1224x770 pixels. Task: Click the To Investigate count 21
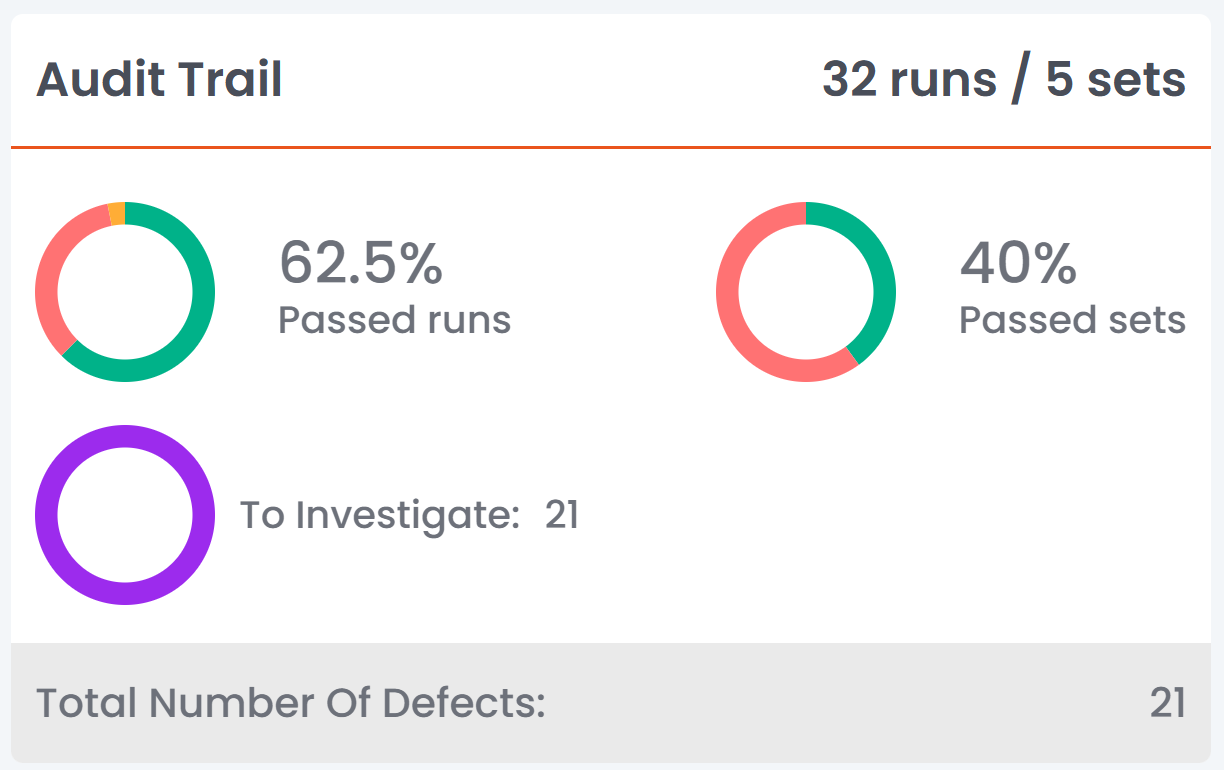coord(562,515)
